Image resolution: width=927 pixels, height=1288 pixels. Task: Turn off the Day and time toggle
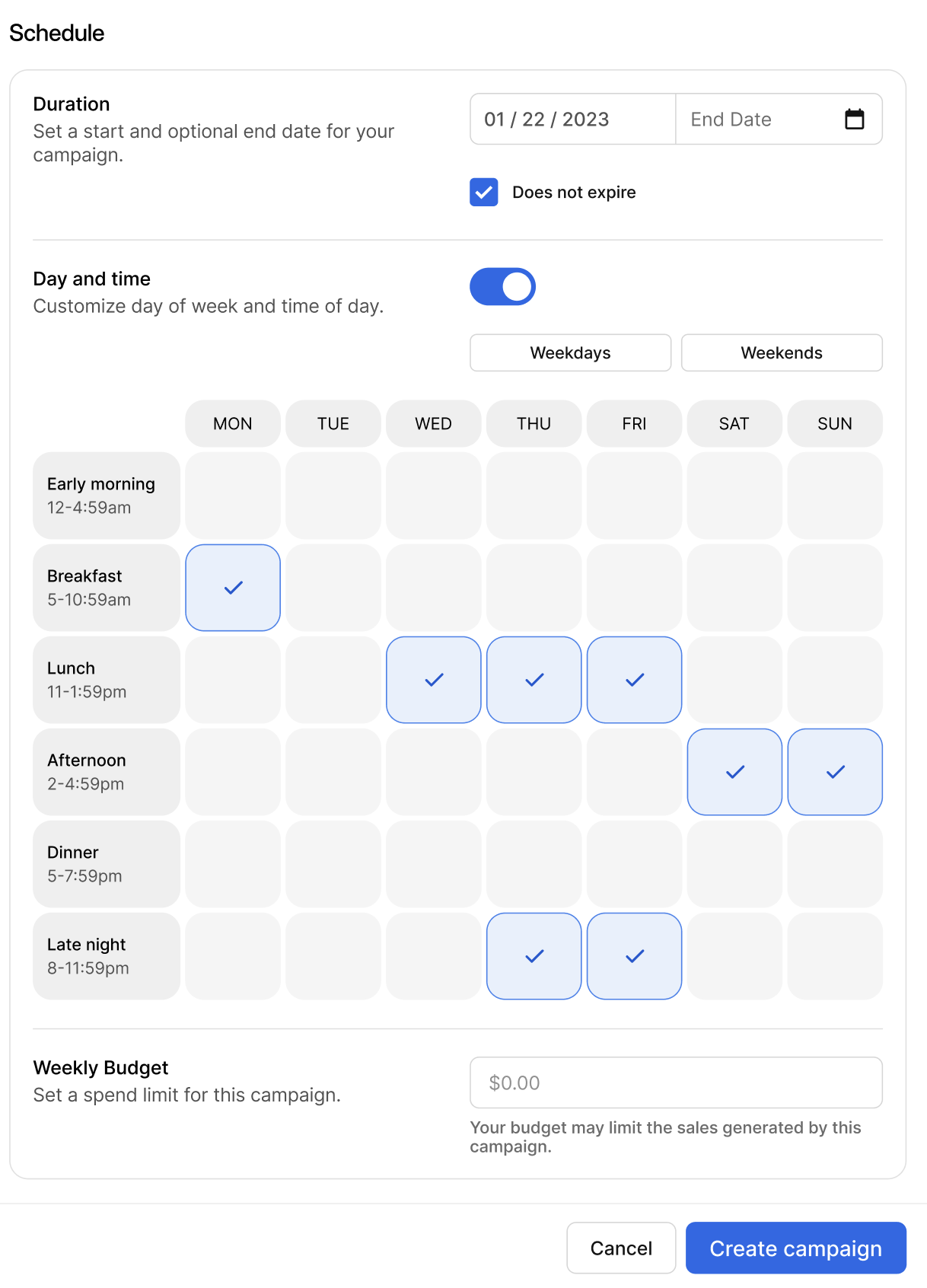coord(502,287)
